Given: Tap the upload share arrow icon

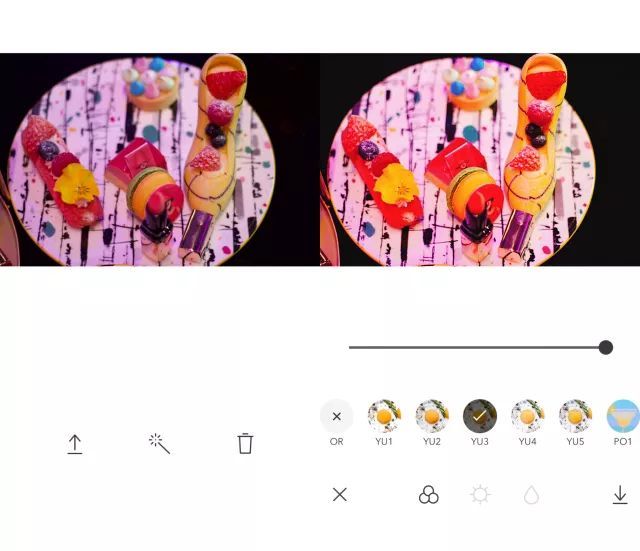Looking at the screenshot, I should [x=75, y=444].
